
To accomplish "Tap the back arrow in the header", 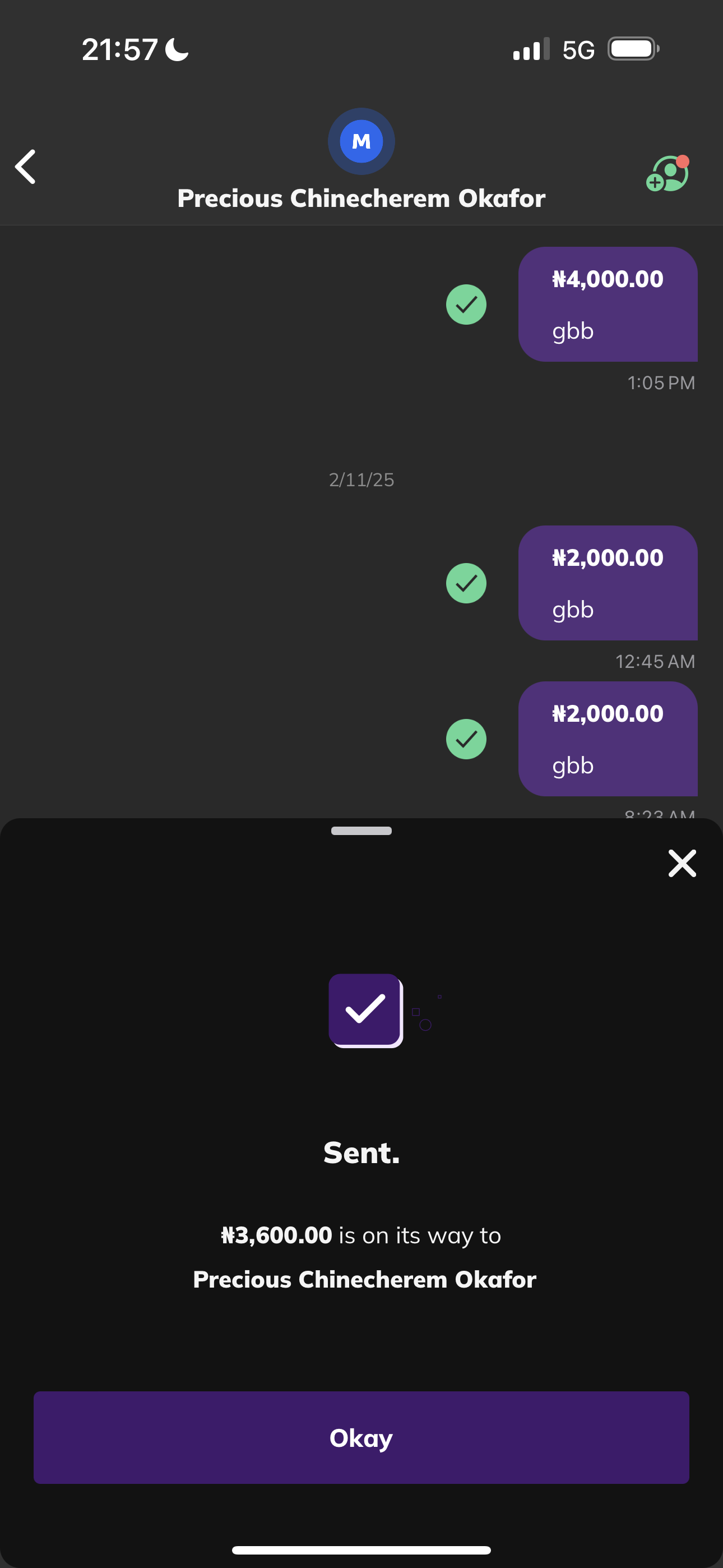I will point(26,167).
